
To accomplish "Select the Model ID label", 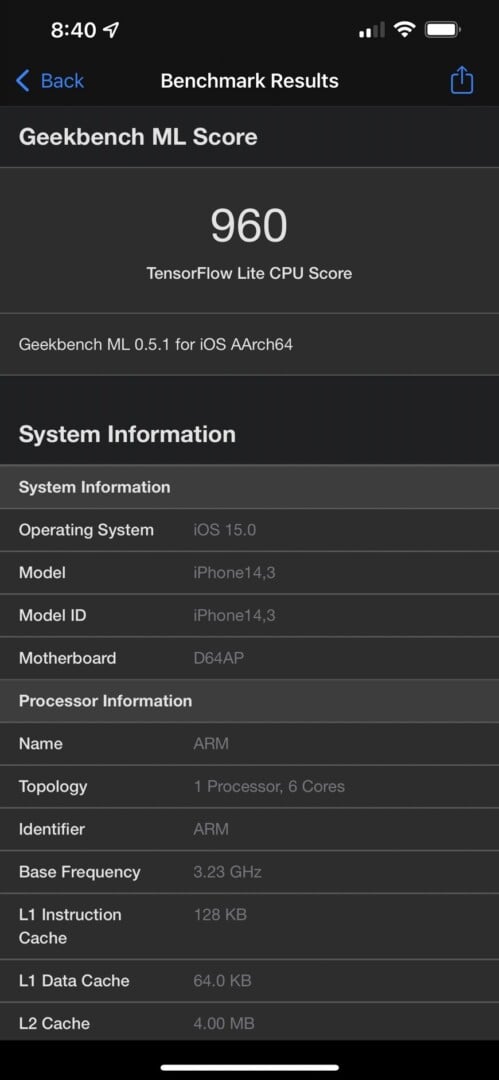I will click(x=52, y=615).
